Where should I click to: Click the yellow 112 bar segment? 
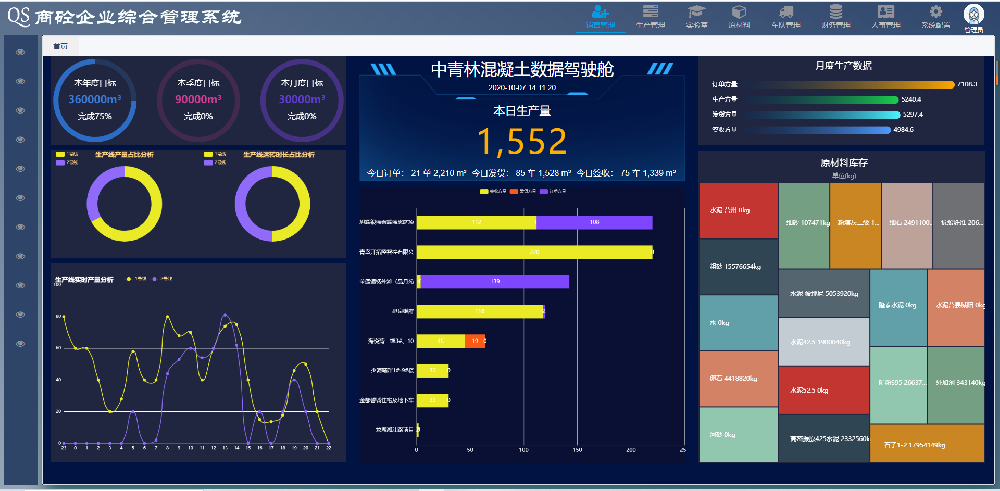476,223
